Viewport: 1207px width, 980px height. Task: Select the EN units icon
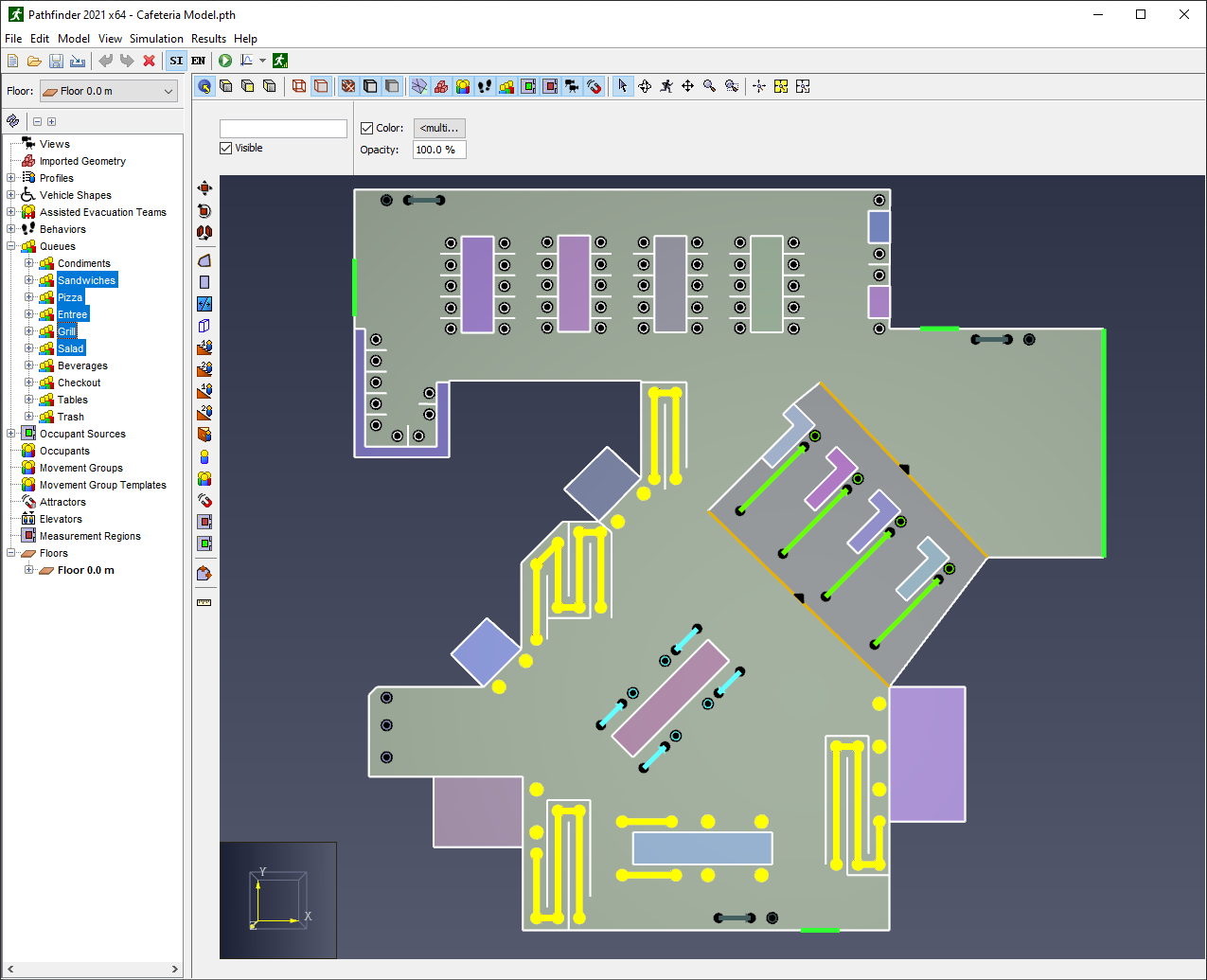198,61
